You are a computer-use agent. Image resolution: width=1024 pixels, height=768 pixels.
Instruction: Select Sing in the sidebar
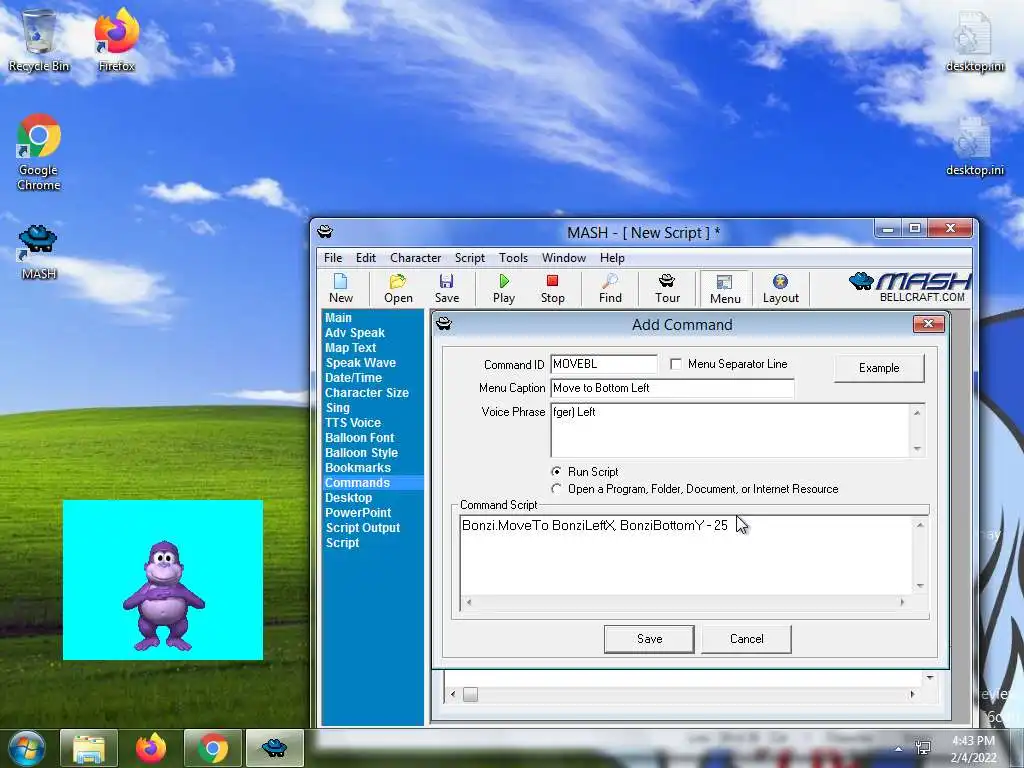pos(338,408)
